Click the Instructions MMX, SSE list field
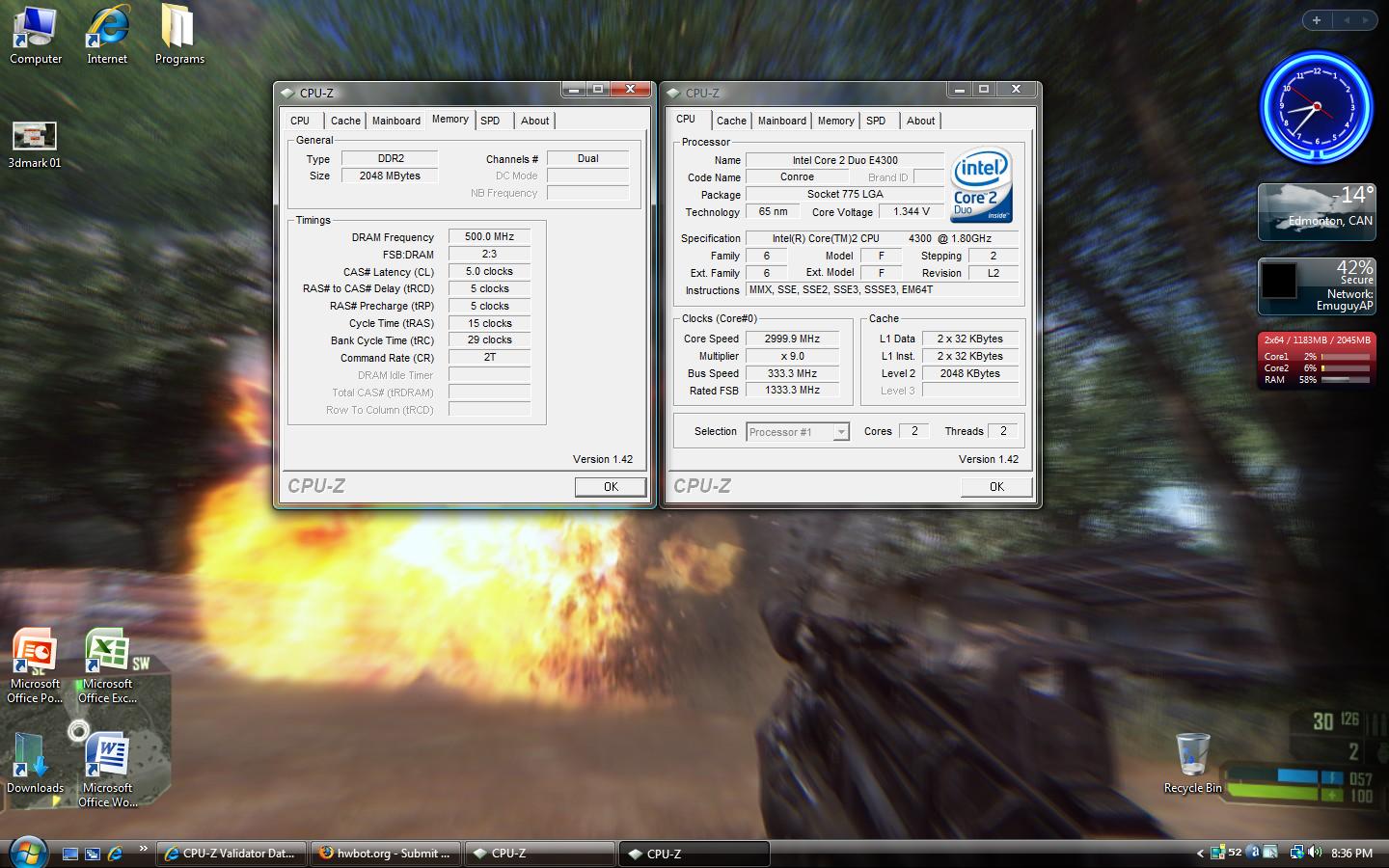Screen dimensions: 1389x868 [x=883, y=289]
